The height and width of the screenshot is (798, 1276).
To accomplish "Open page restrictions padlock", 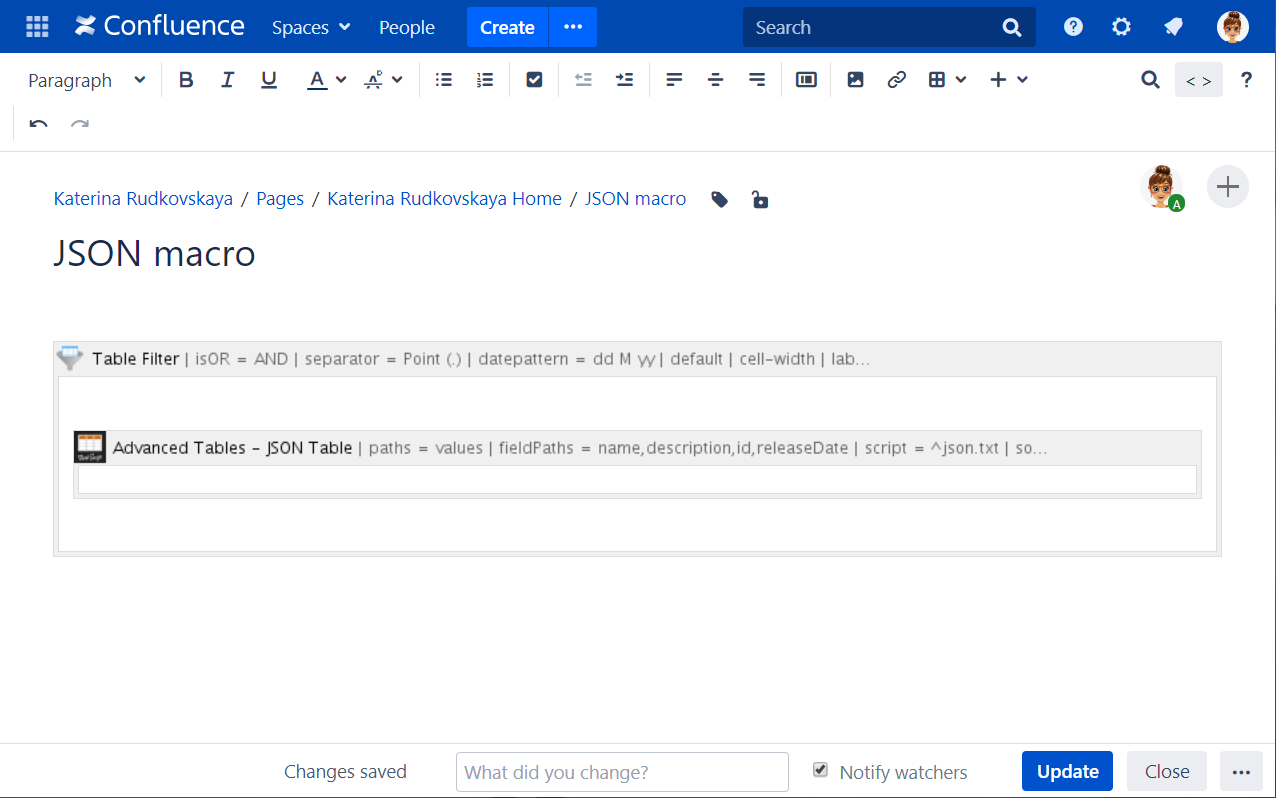I will click(761, 200).
